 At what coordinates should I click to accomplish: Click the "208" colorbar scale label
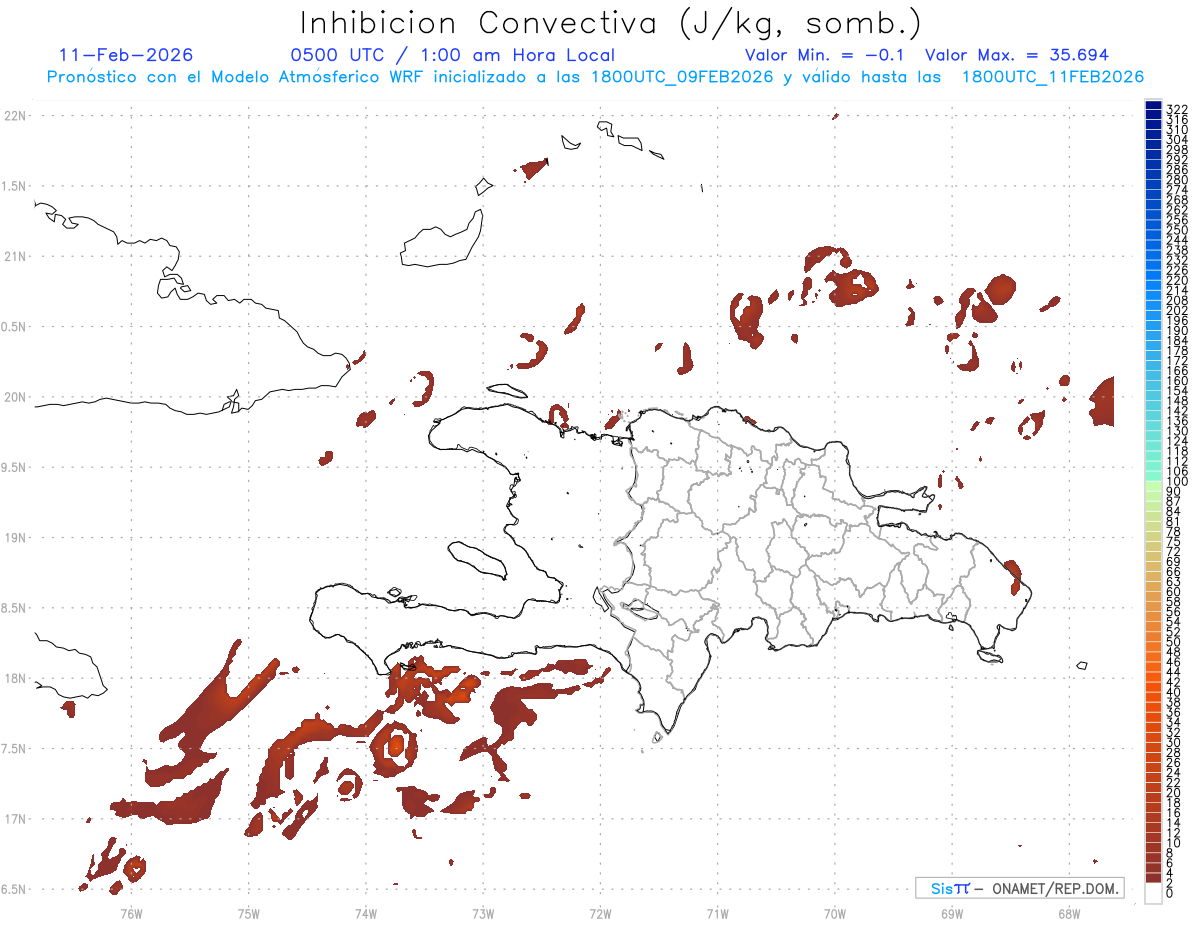(x=1177, y=301)
